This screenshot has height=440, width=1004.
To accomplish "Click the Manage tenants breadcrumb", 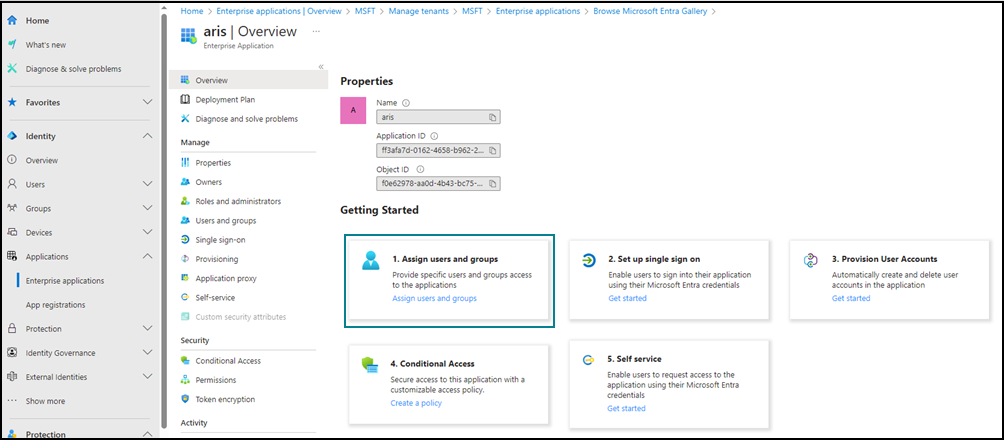I will click(x=419, y=11).
